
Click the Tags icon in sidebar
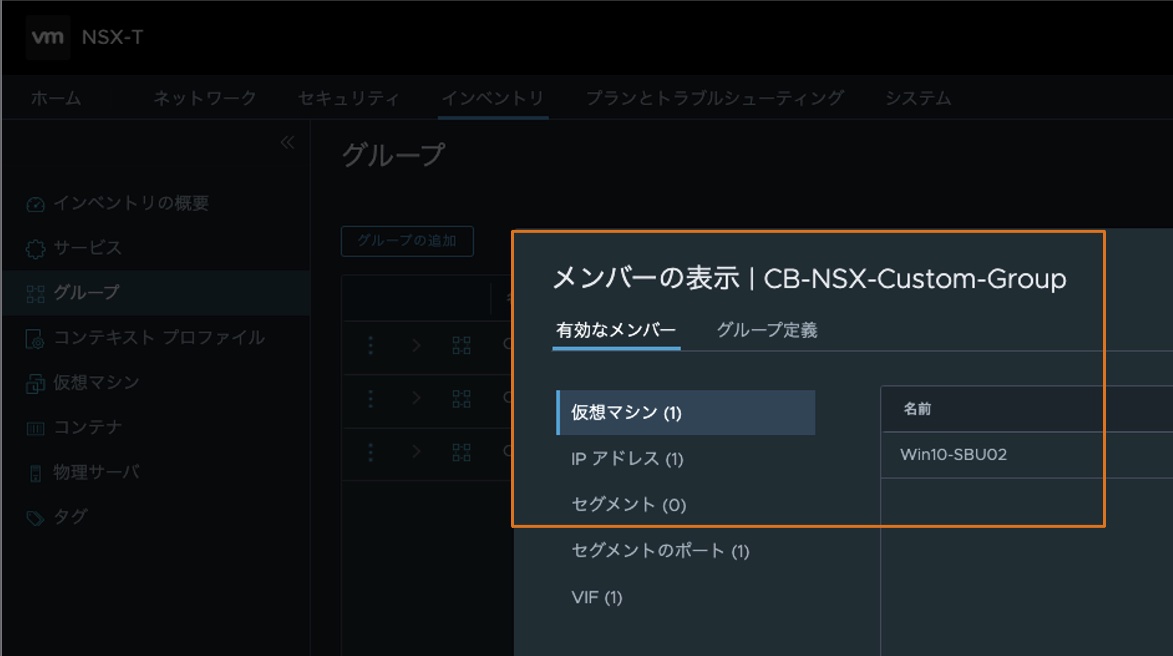pyautogui.click(x=36, y=518)
